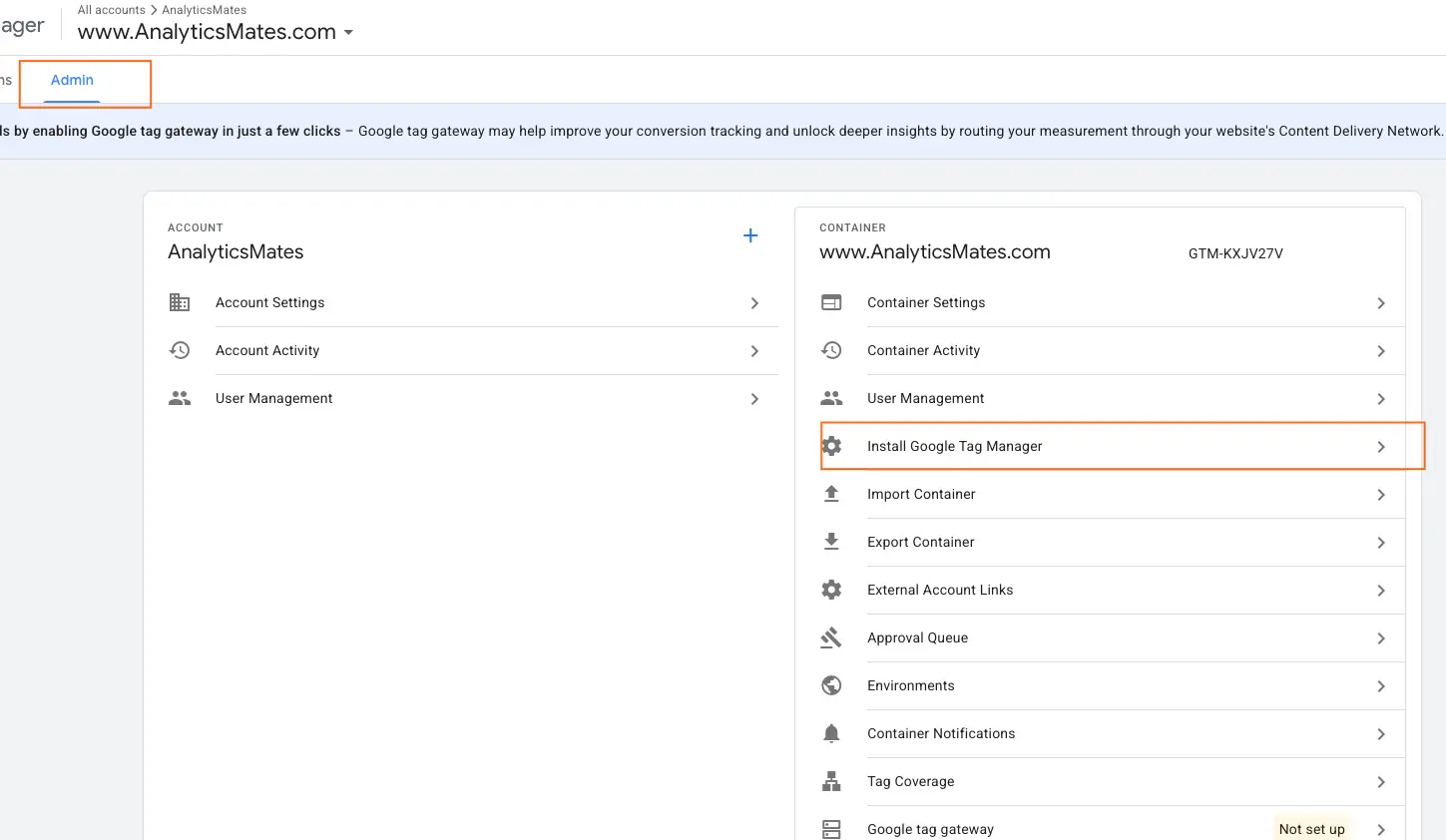The width and height of the screenshot is (1446, 840).
Task: Open Import Container
Action: 1112,494
